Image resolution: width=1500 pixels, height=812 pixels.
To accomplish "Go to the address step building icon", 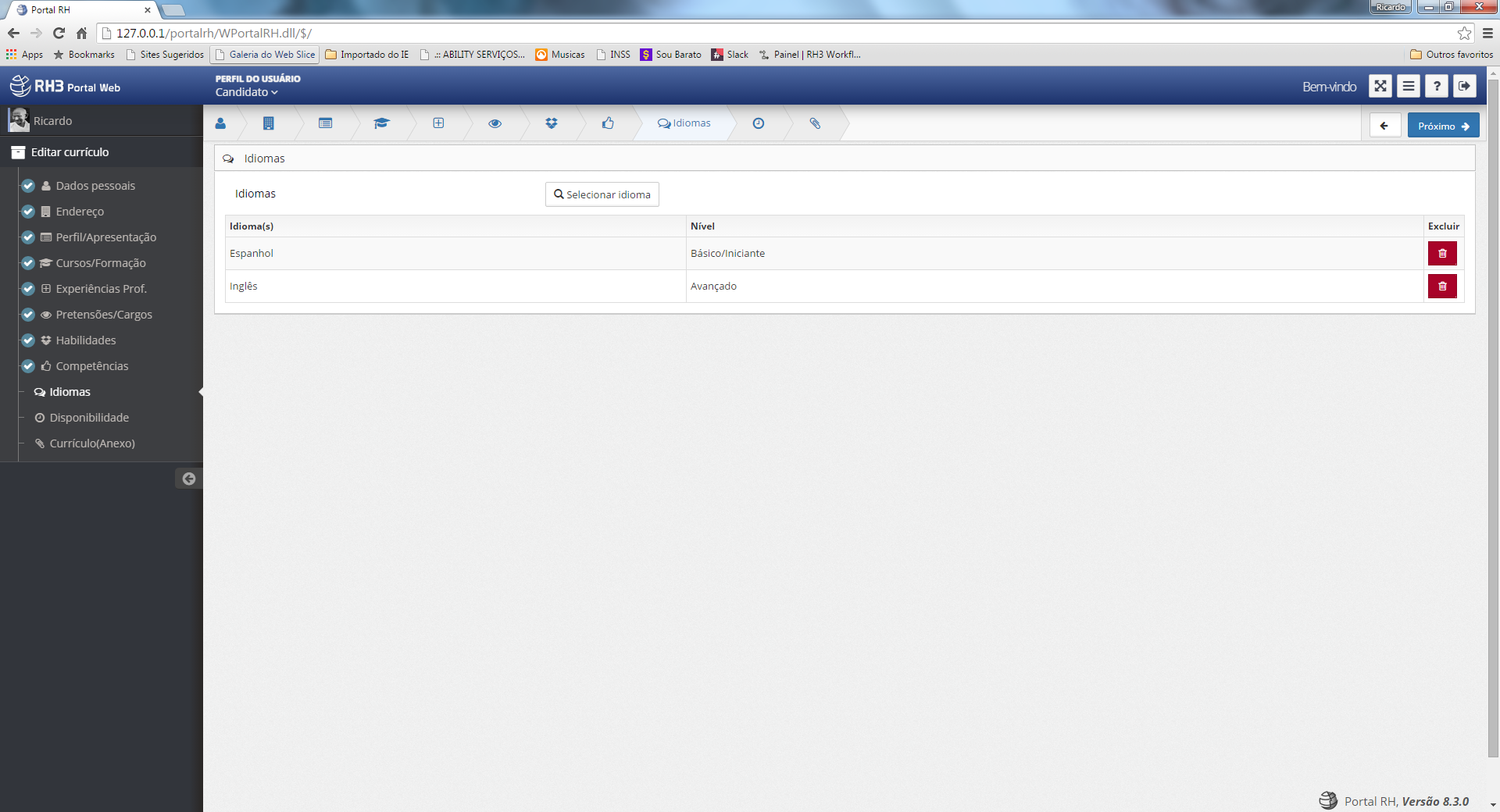I will (269, 123).
